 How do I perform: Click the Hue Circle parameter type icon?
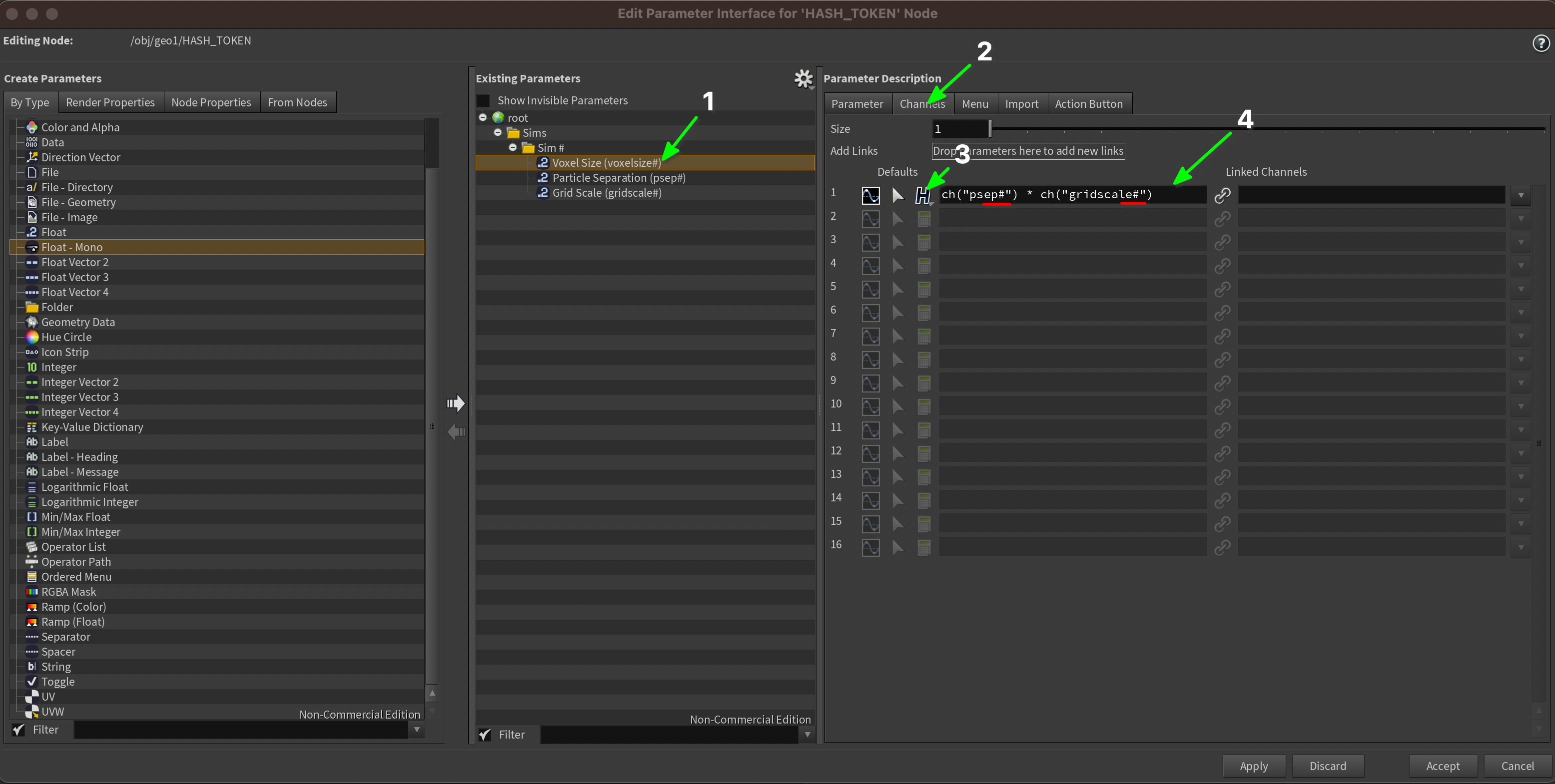point(32,337)
